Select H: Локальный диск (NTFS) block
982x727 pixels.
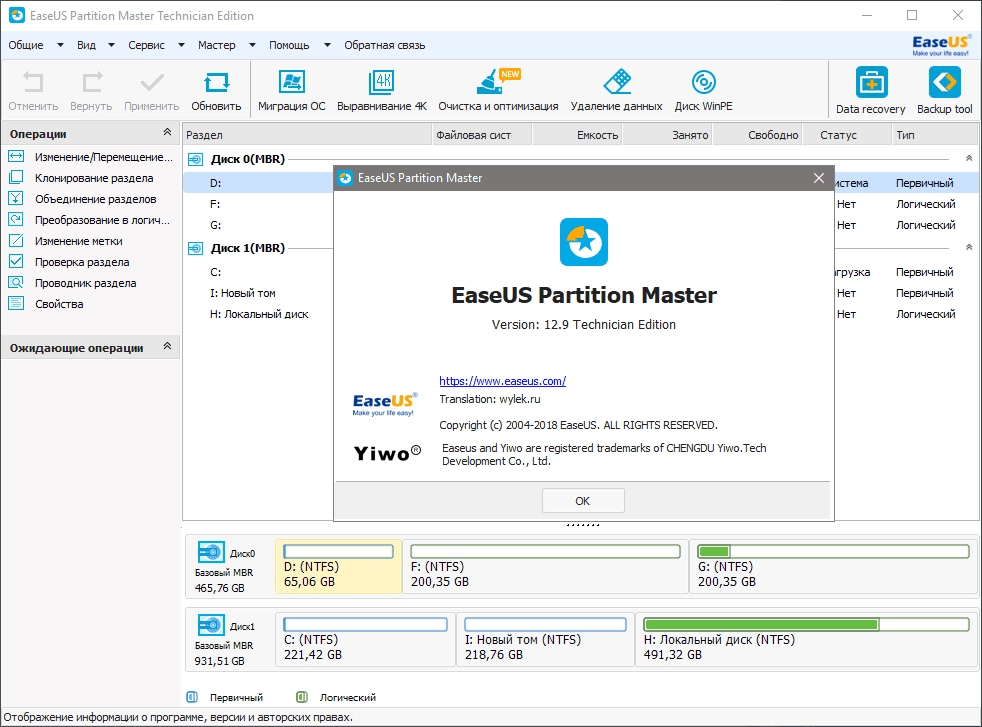click(807, 639)
